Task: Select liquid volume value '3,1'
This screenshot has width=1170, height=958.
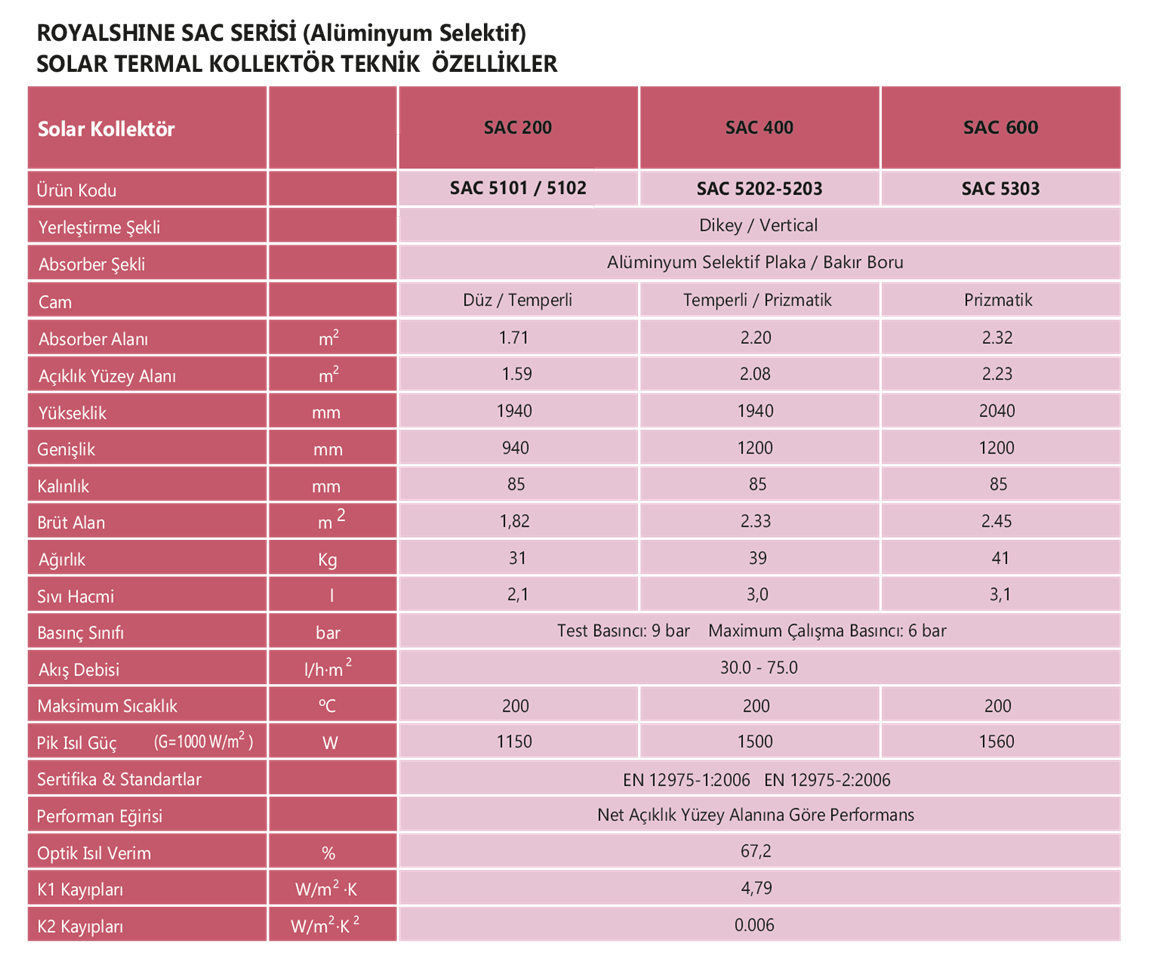Action: point(1000,595)
